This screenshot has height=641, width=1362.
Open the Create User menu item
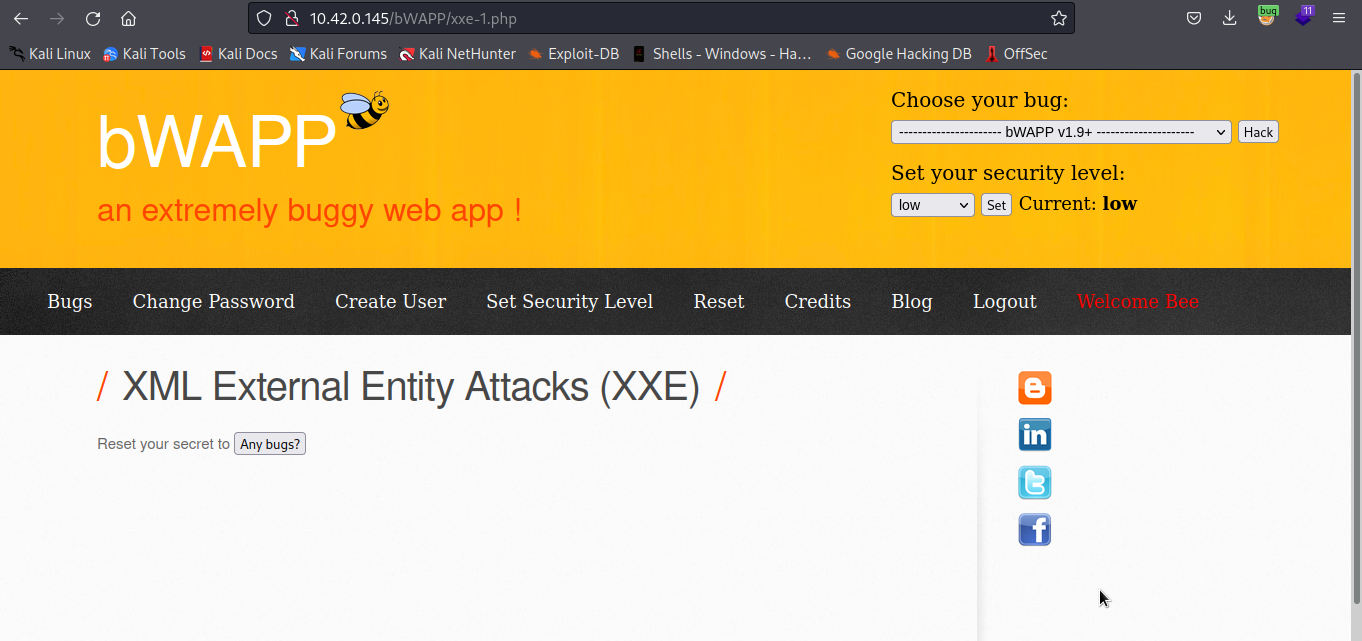coord(391,302)
